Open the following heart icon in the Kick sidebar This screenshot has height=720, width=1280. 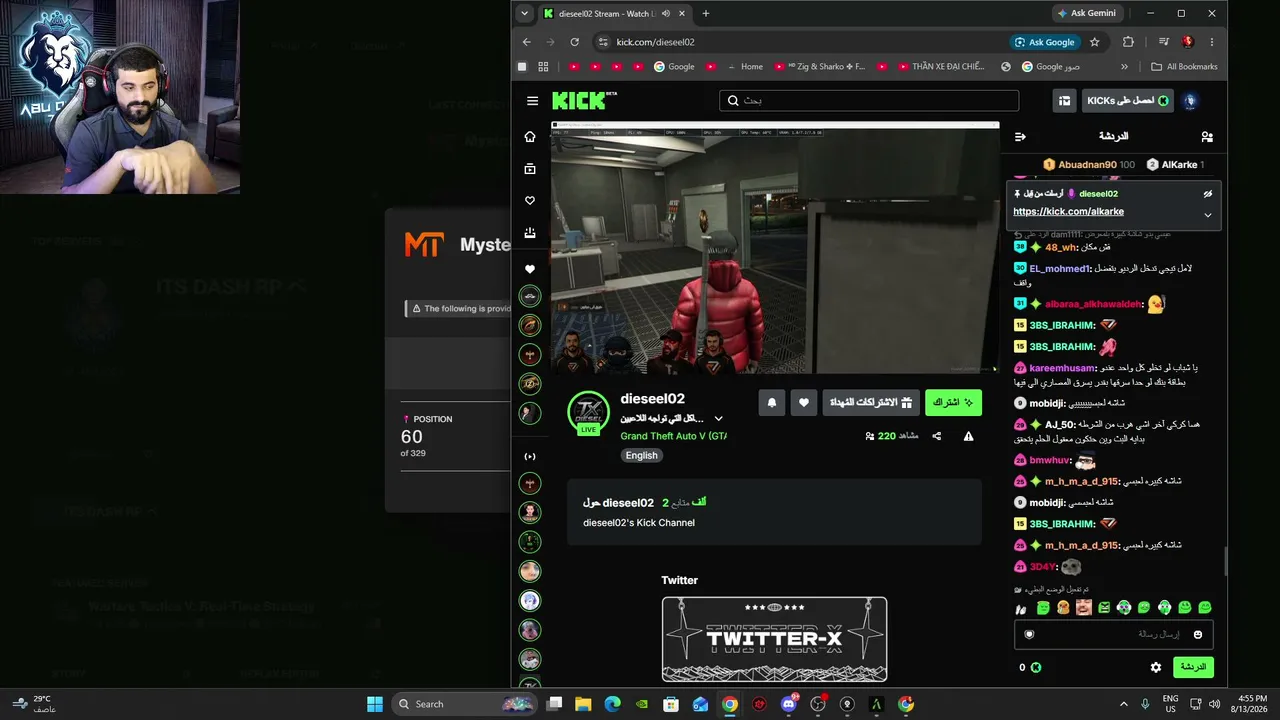pyautogui.click(x=530, y=201)
